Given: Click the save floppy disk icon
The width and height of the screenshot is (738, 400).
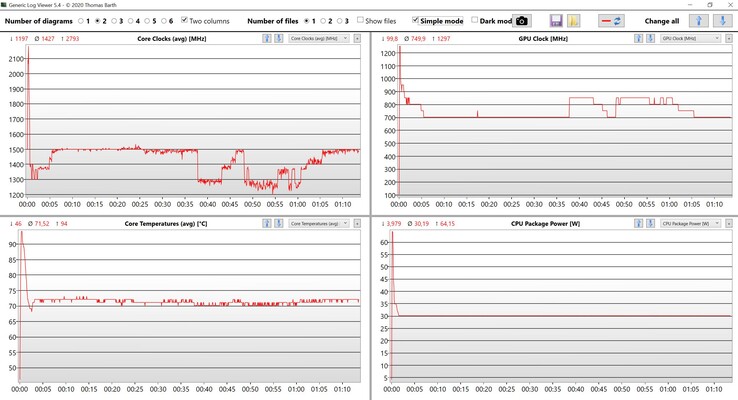Looking at the screenshot, I should pyautogui.click(x=557, y=20).
